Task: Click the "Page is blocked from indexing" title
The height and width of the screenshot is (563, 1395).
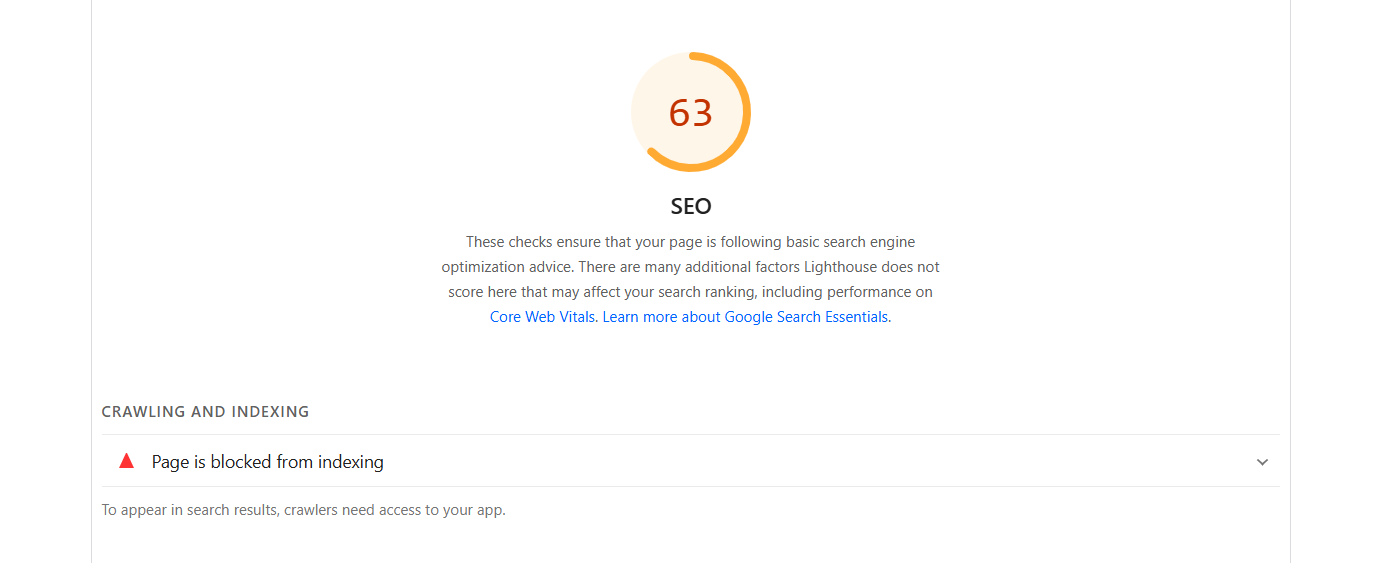Action: pyautogui.click(x=267, y=462)
